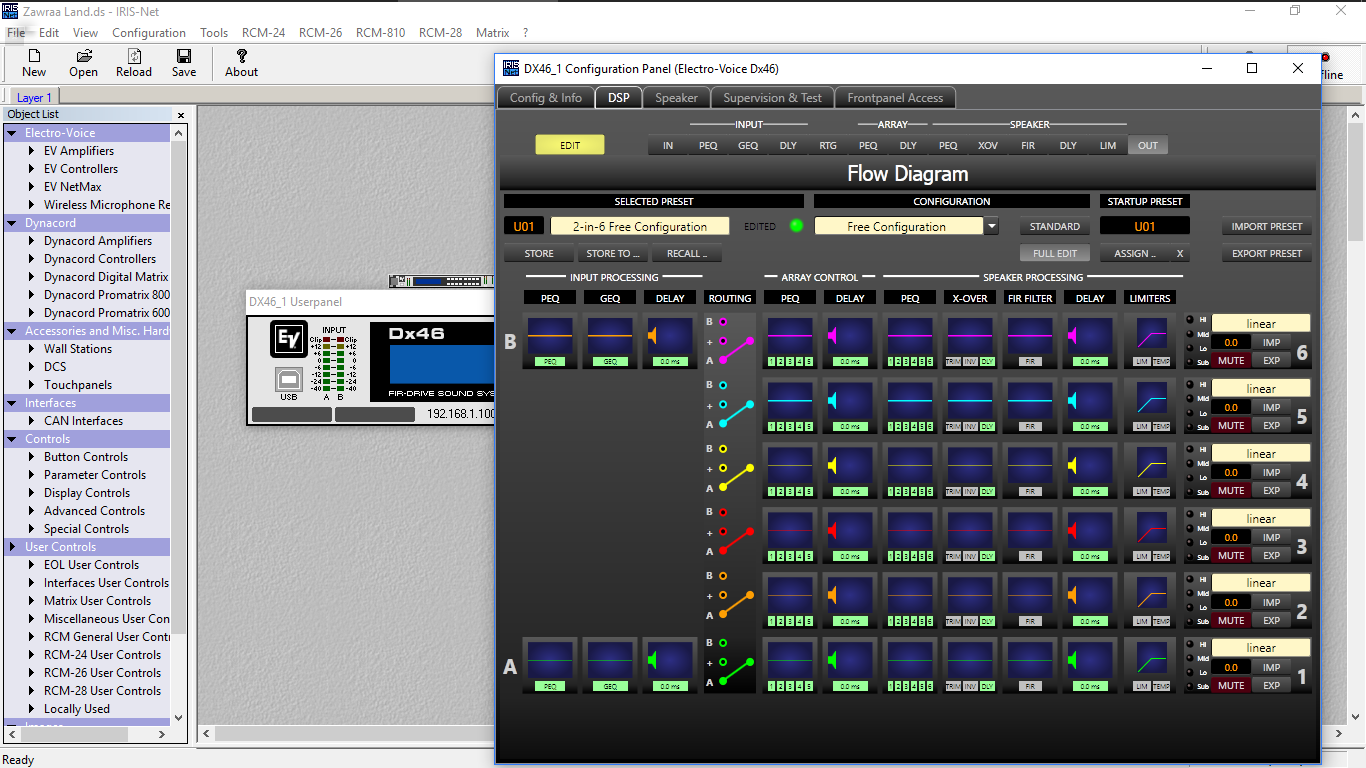This screenshot has height=768, width=1366.
Task: Click channel 1 linear name field
Action: 1261,648
